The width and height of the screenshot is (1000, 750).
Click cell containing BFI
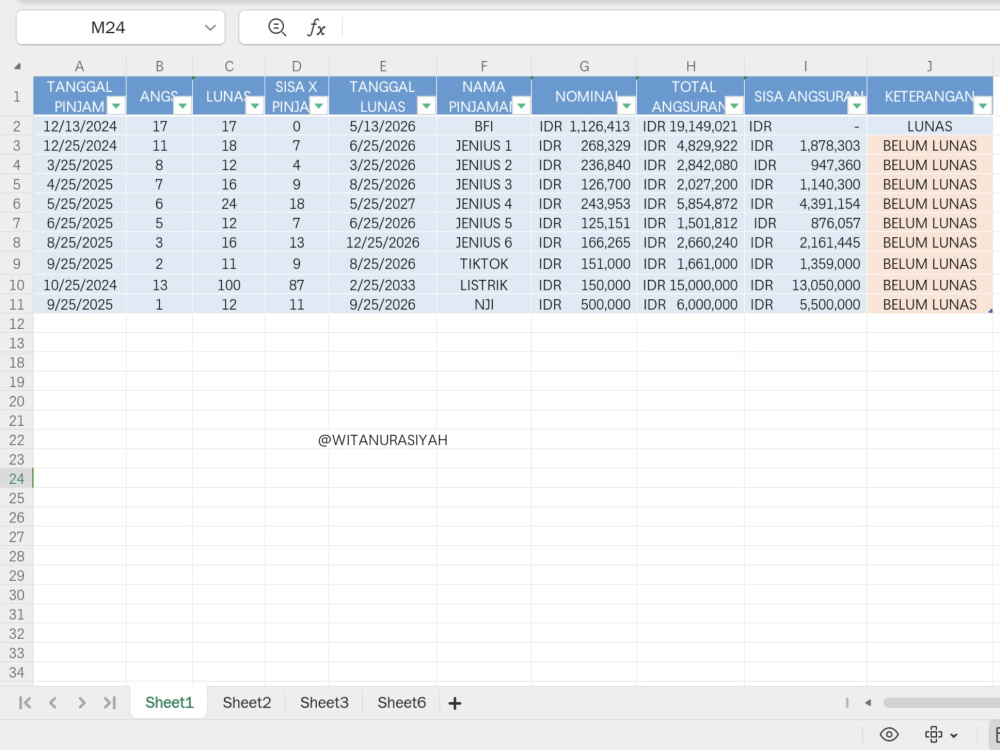(x=484, y=126)
